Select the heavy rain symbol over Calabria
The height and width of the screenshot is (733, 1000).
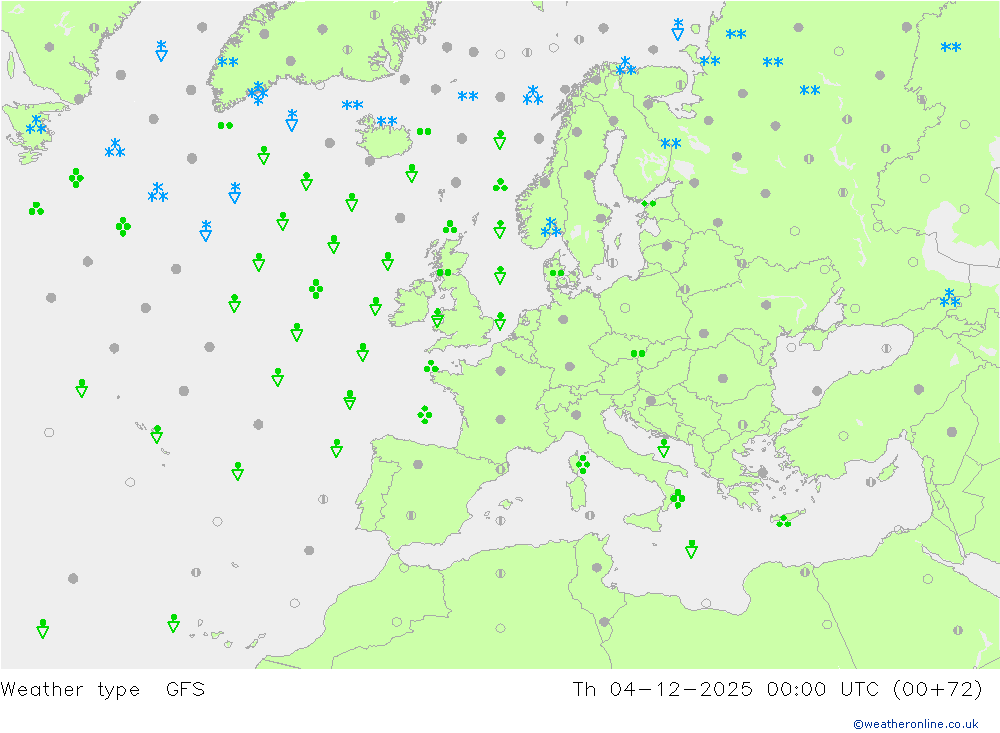pos(677,498)
